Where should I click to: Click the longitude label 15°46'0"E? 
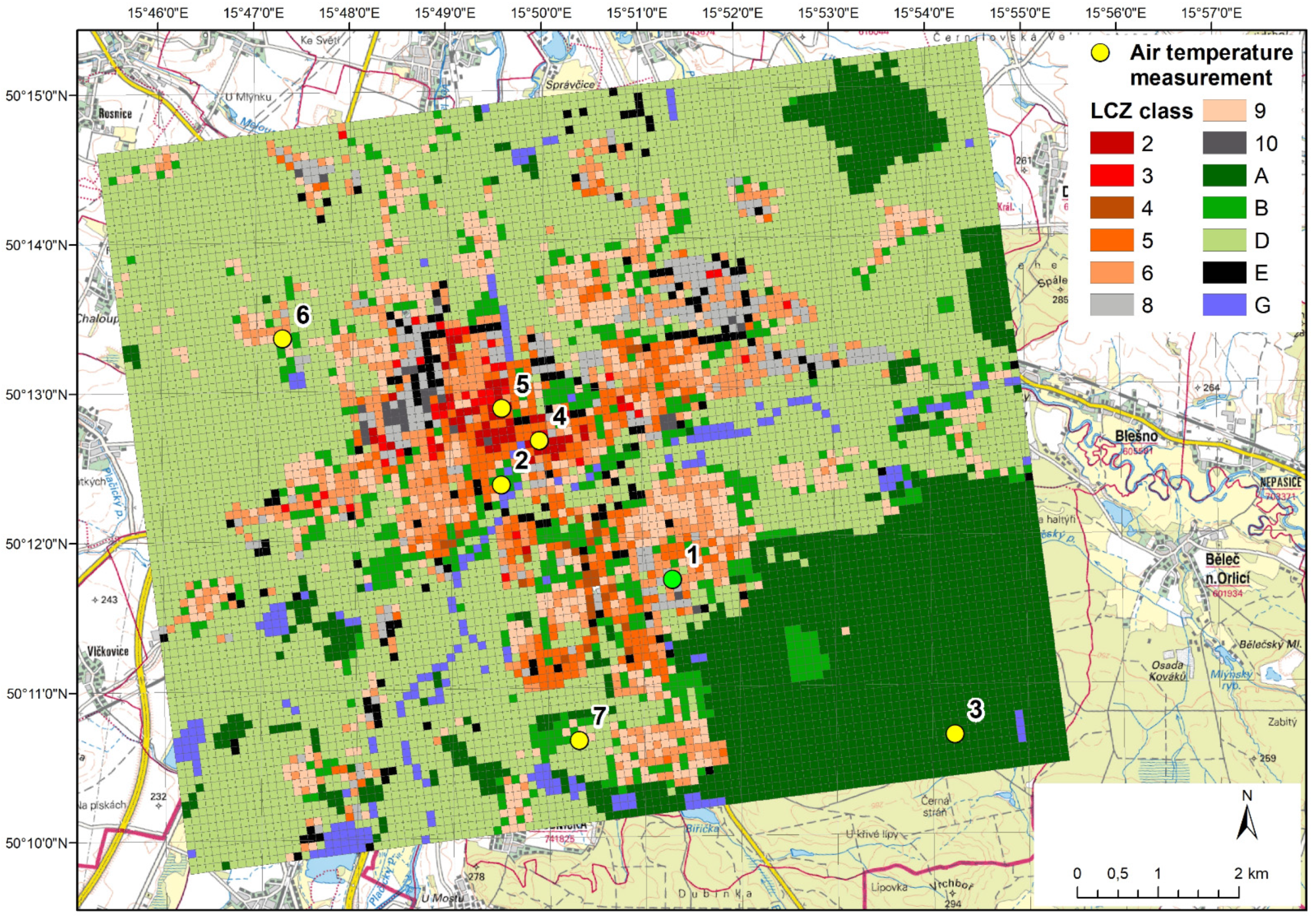(158, 13)
